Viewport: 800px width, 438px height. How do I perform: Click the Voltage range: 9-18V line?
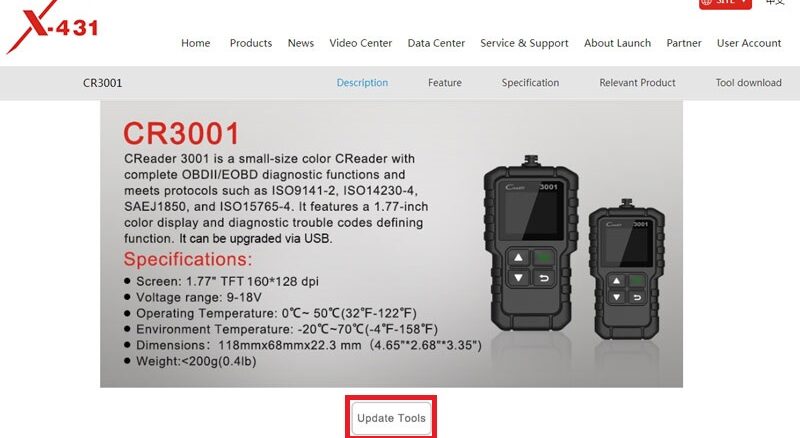point(193,297)
